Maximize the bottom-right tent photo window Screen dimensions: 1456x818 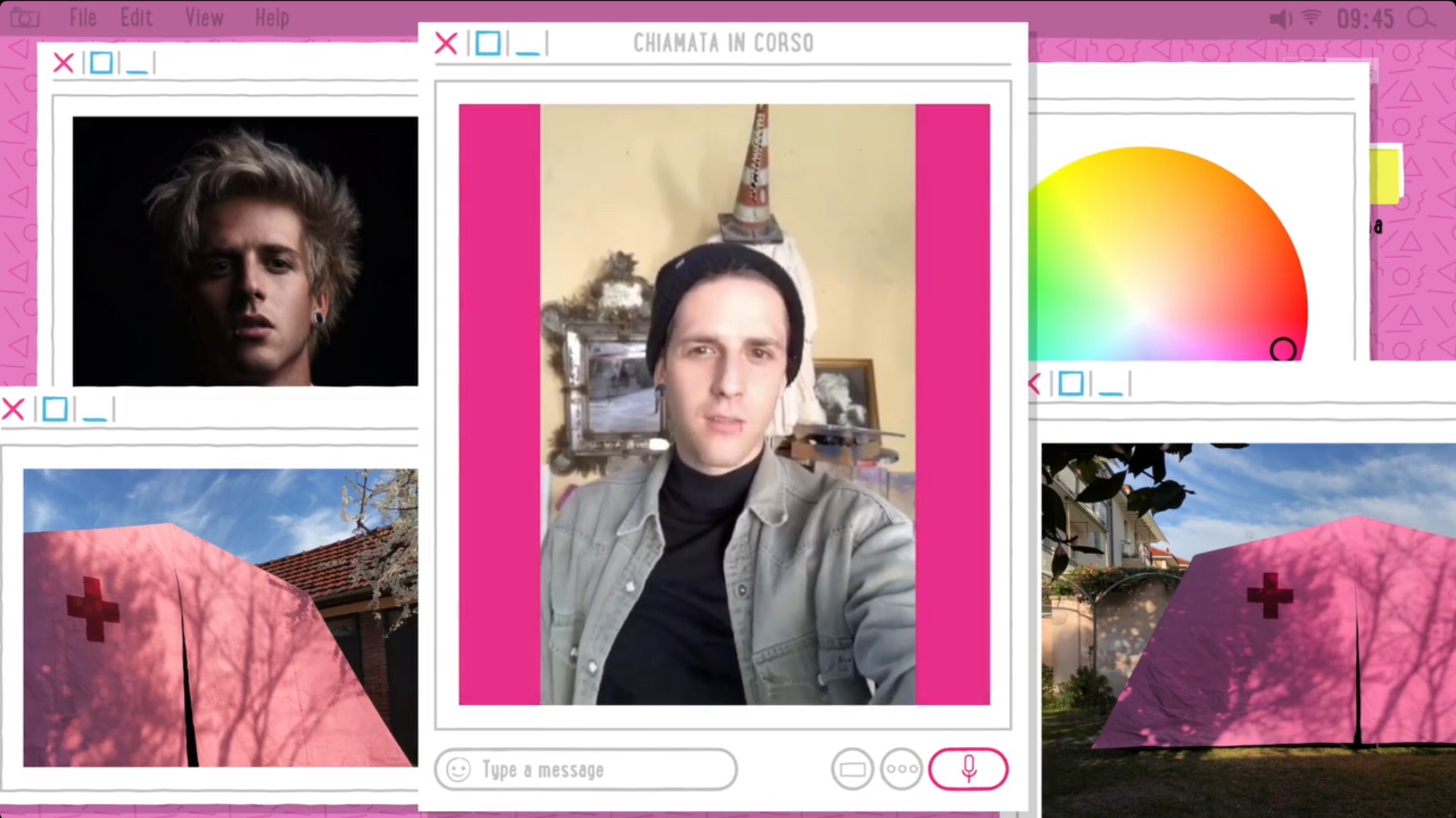tap(1071, 384)
